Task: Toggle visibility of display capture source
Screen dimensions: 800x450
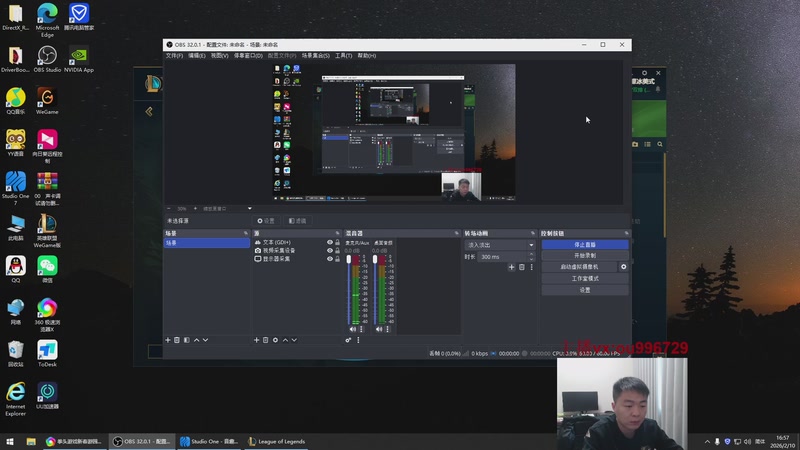Action: 330,259
